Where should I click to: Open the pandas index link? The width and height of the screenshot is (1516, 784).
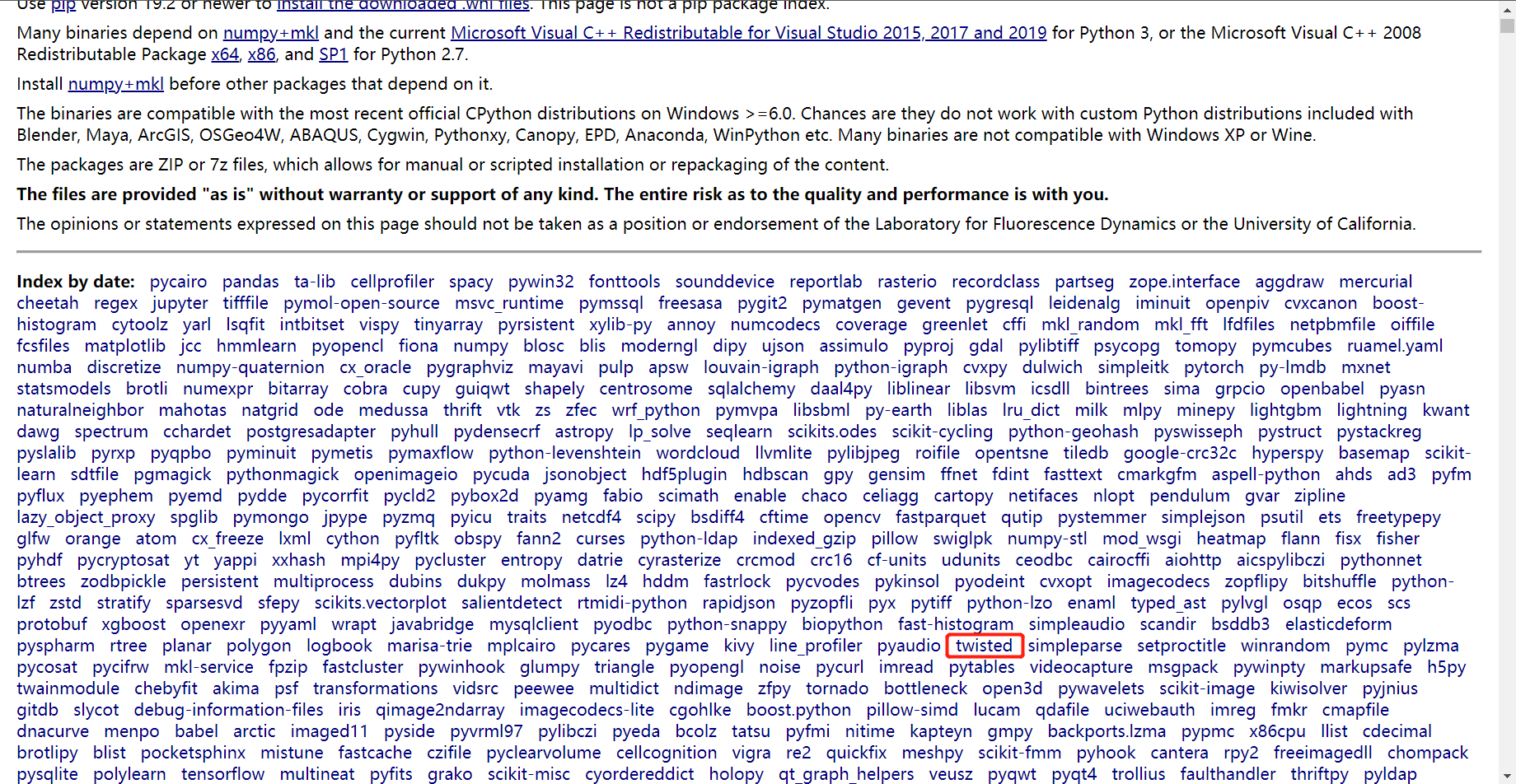coord(250,282)
